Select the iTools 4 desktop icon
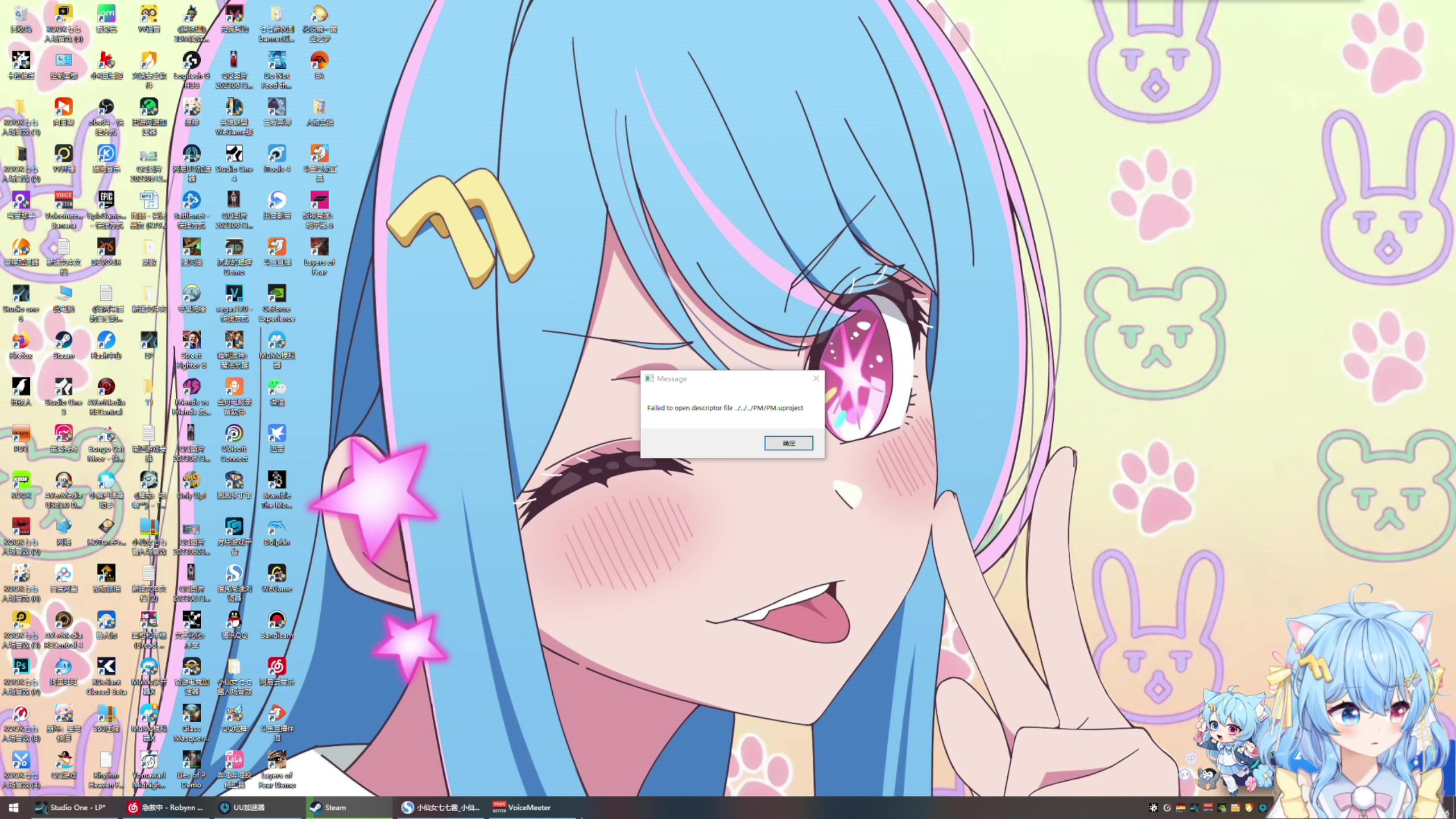Viewport: 1456px width, 819px height. [x=277, y=159]
